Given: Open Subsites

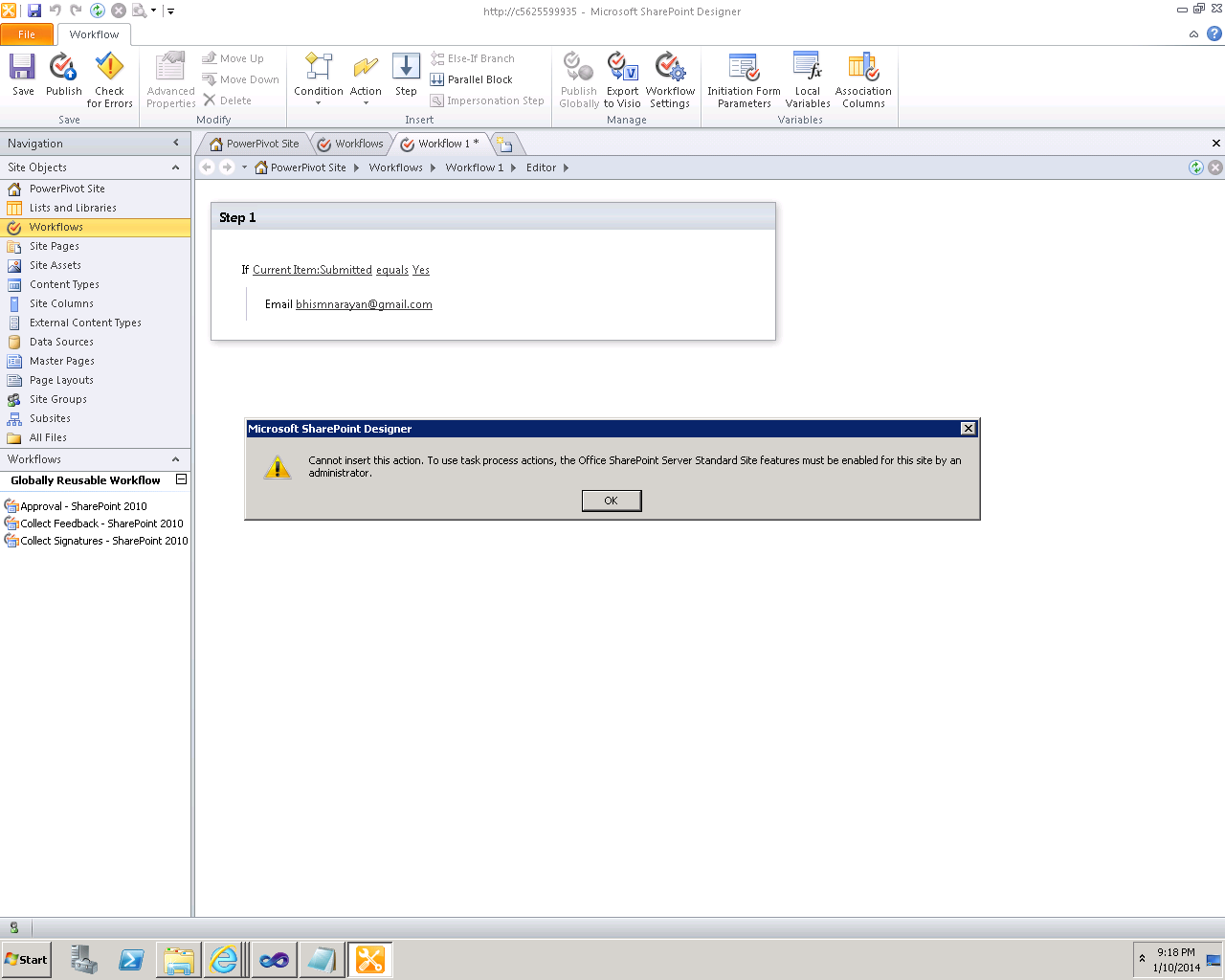Looking at the screenshot, I should pos(96,418).
